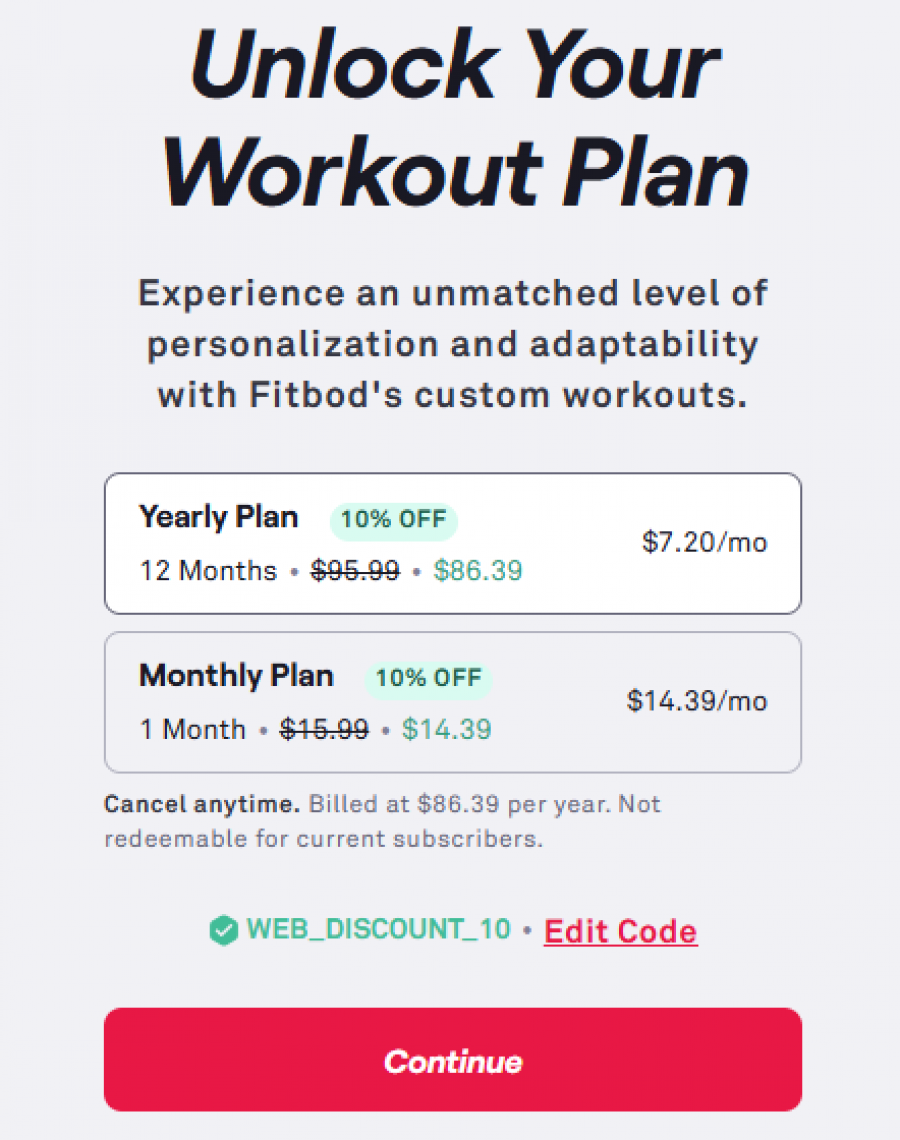Click the 10% OFF badge on Yearly Plan
This screenshot has width=900, height=1140.
pos(393,519)
